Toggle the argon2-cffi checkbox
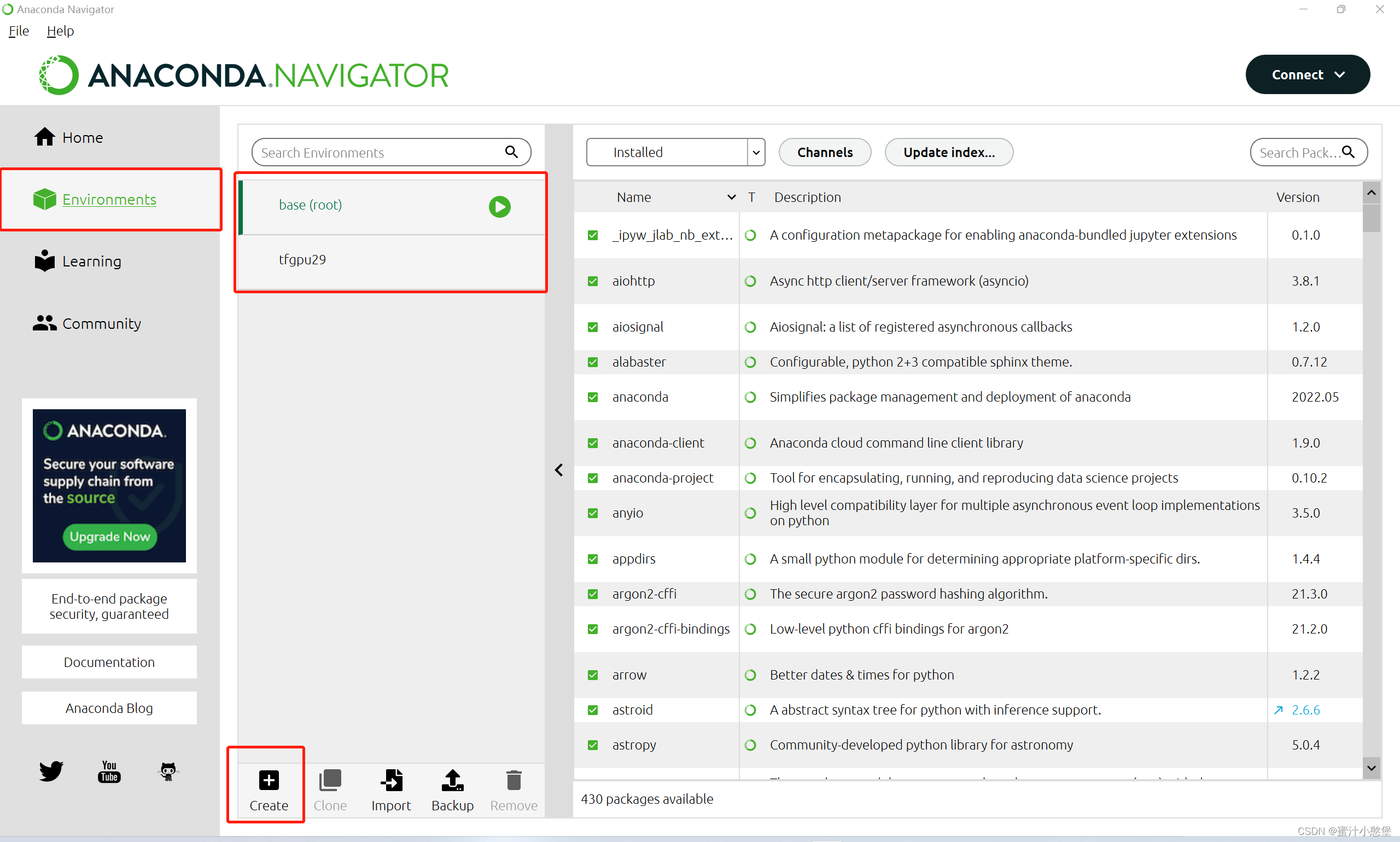Viewport: 1400px width, 842px height. pos(593,594)
